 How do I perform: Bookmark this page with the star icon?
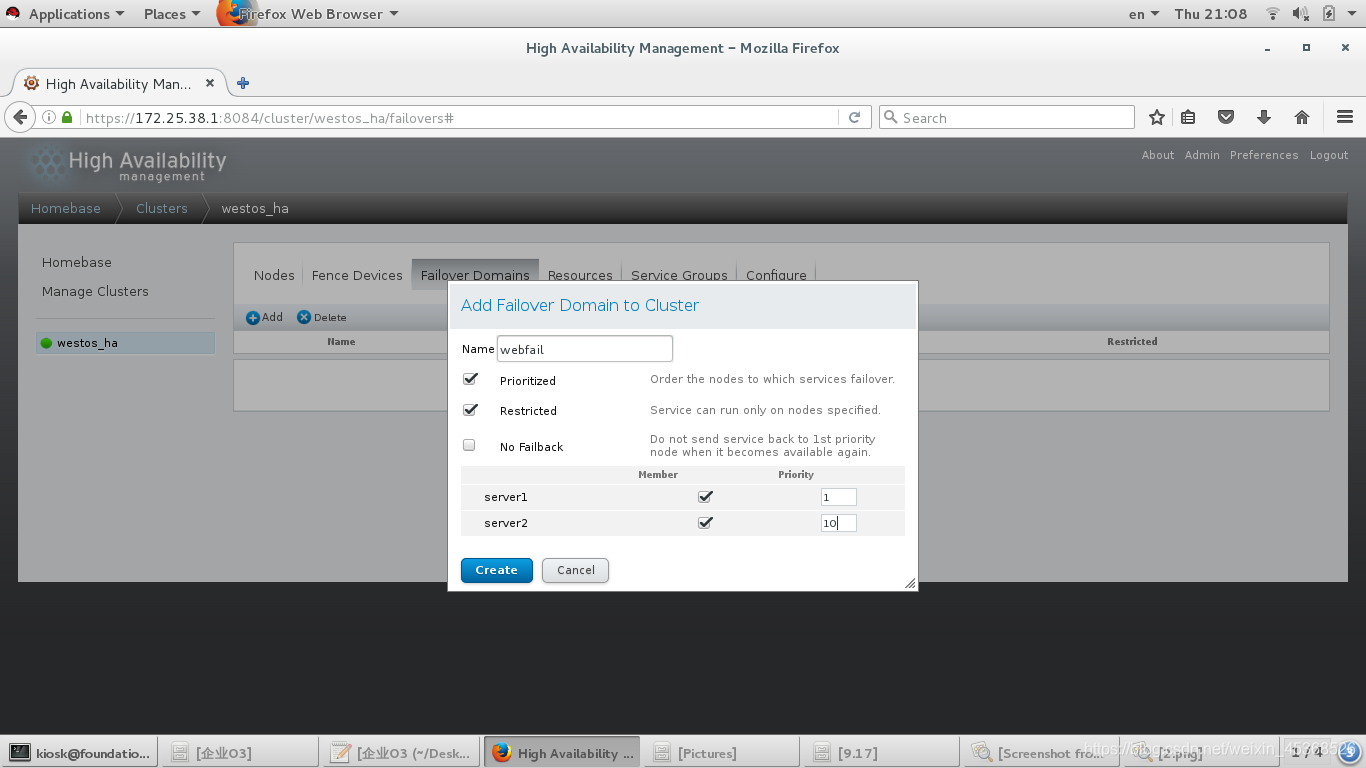1157,117
